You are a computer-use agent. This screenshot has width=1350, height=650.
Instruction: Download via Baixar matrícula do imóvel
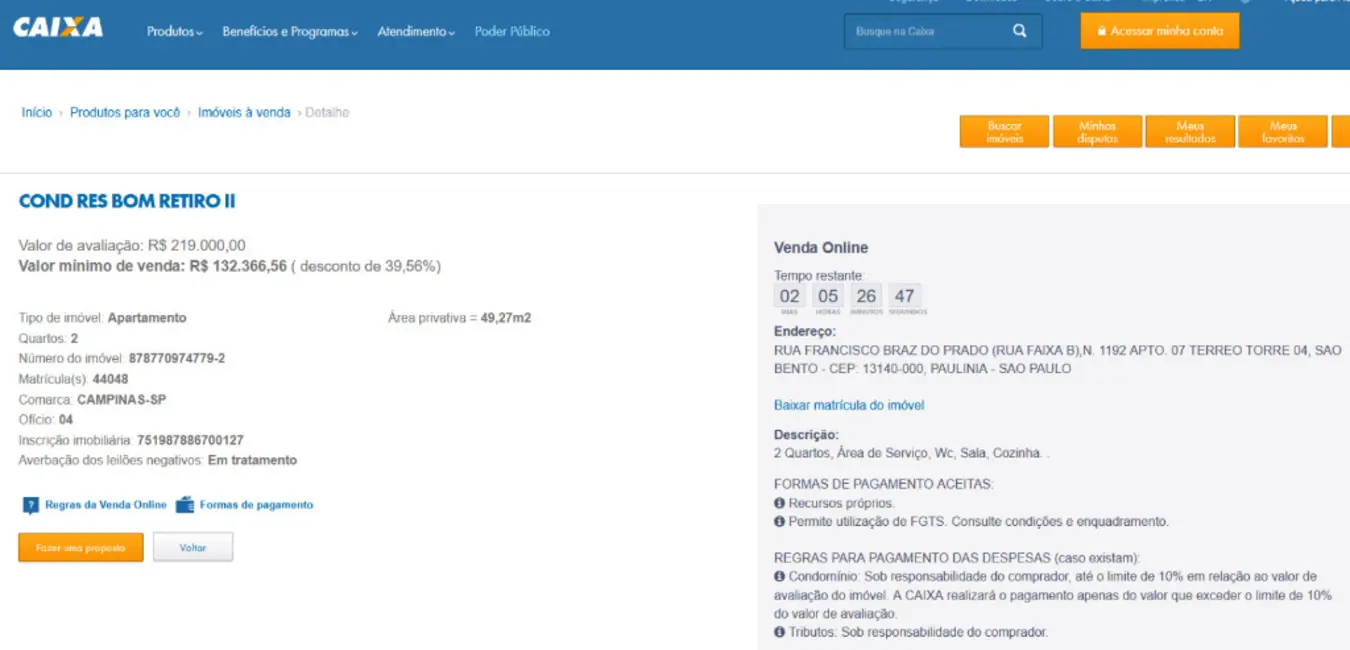849,405
